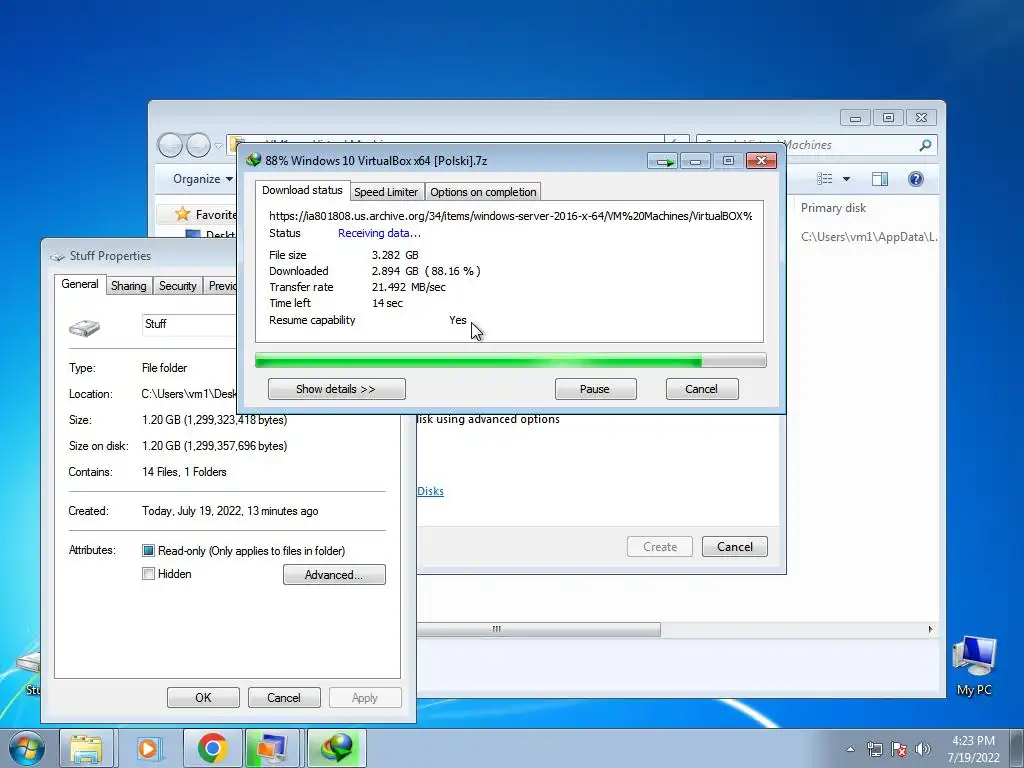Open the Action Center flag icon

click(899, 749)
